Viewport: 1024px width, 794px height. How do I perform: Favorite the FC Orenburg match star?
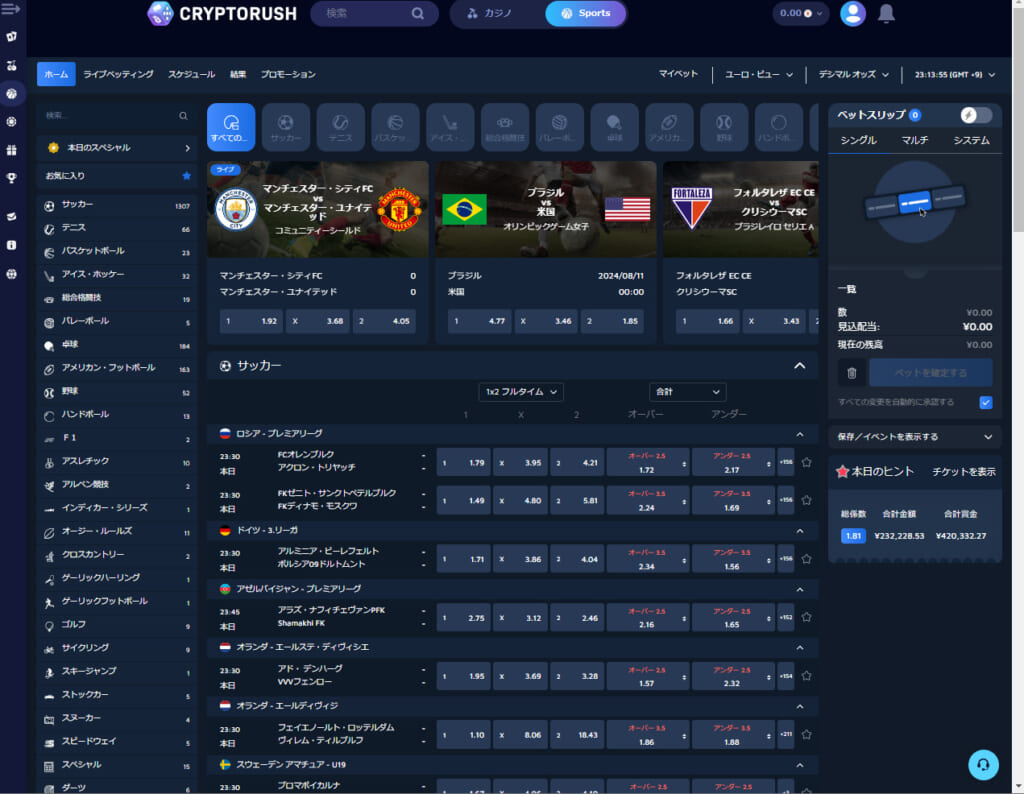(807, 462)
